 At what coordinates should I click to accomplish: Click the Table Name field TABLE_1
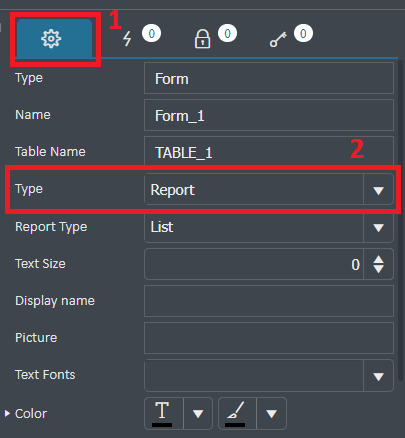point(269,152)
